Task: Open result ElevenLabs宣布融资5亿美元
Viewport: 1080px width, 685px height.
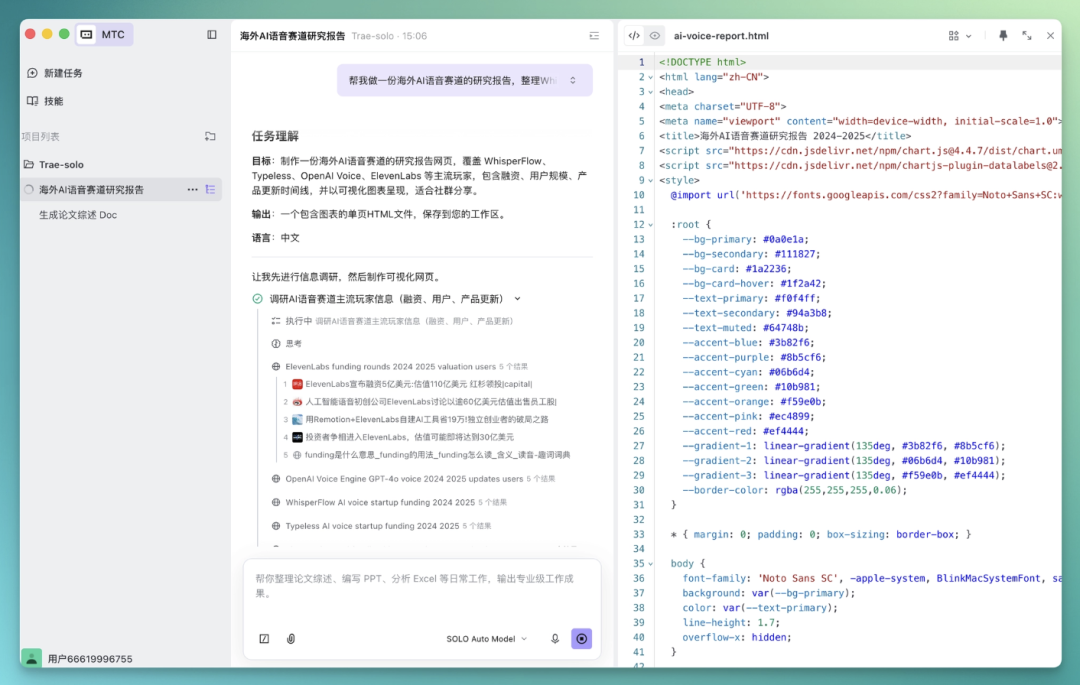Action: coord(419,383)
